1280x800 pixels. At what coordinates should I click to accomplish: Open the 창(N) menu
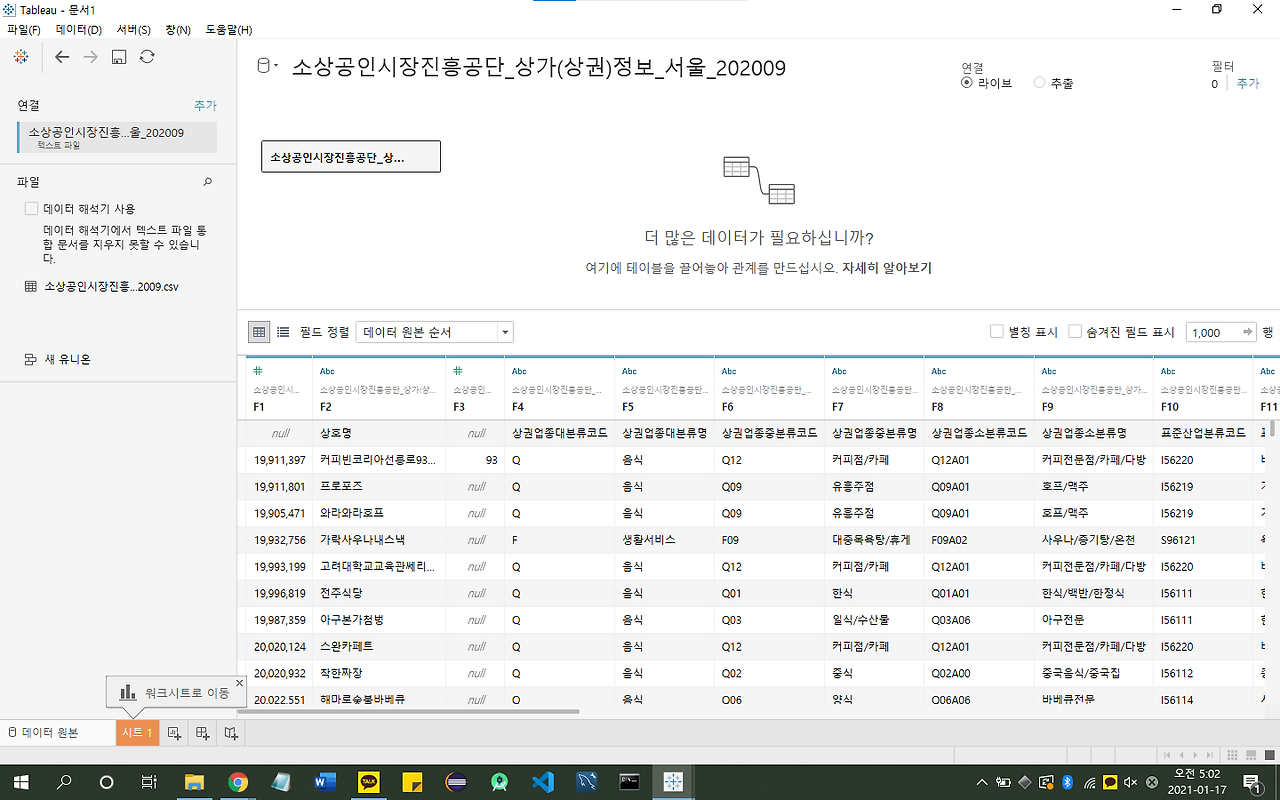click(x=178, y=30)
